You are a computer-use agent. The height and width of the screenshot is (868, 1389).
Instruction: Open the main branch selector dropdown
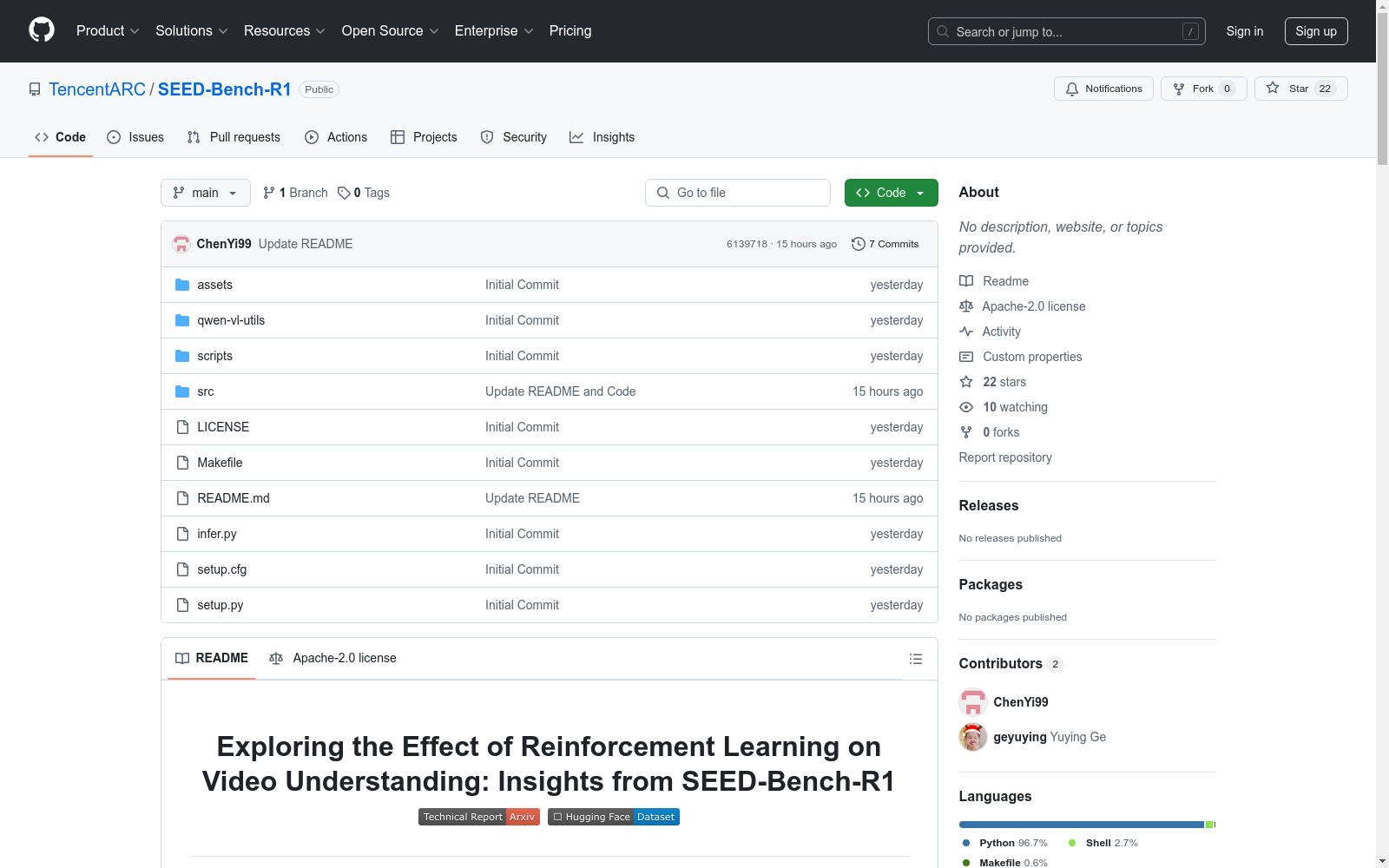point(206,193)
